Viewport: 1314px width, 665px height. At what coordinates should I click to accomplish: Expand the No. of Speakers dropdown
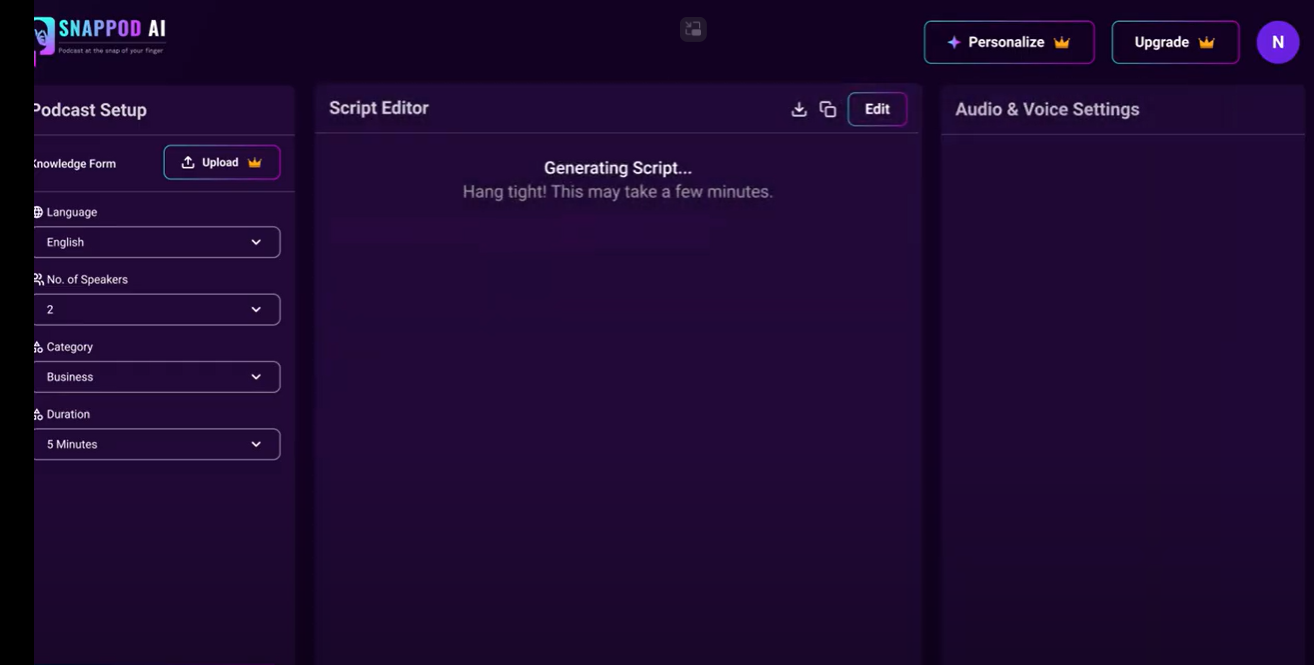click(157, 309)
